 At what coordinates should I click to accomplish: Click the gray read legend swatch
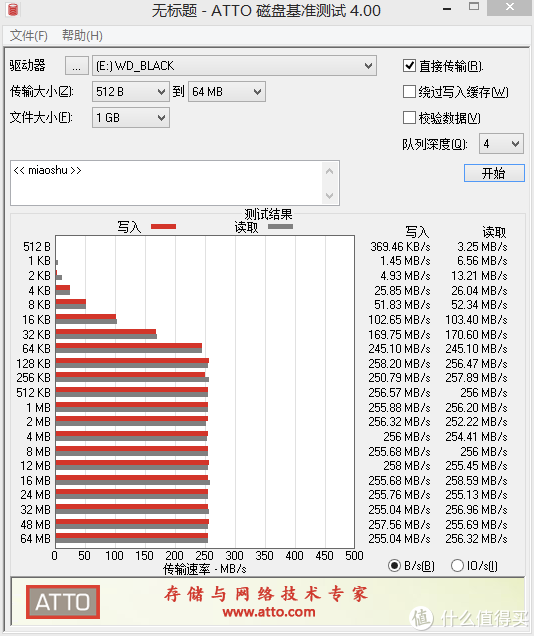pos(280,227)
